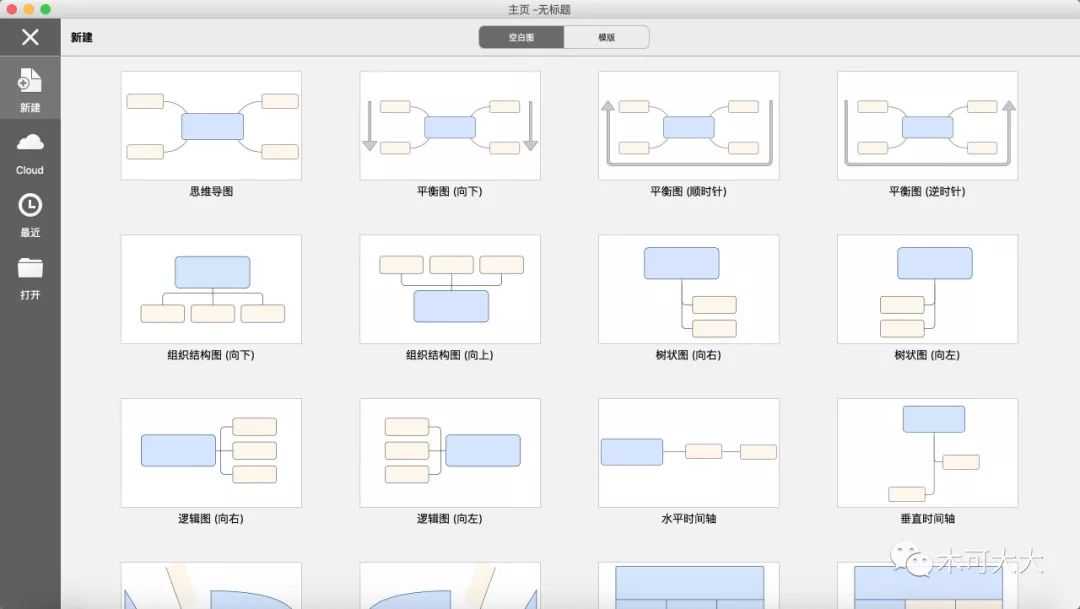
Task: Click the 打开 folder icon
Action: pos(30,268)
